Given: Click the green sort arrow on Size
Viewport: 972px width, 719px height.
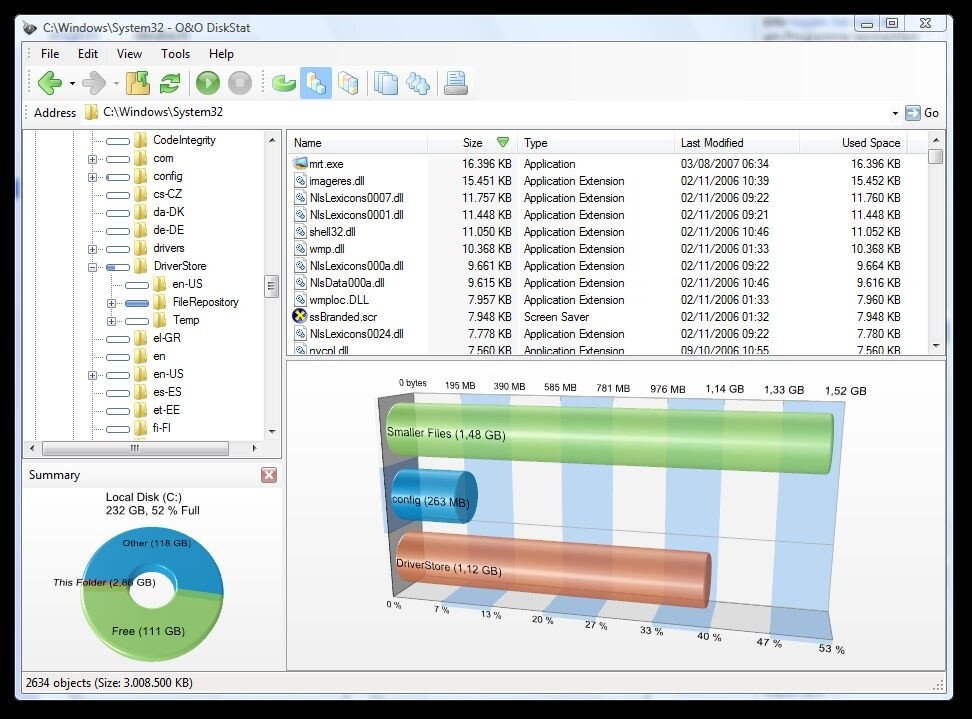Looking at the screenshot, I should 503,142.
